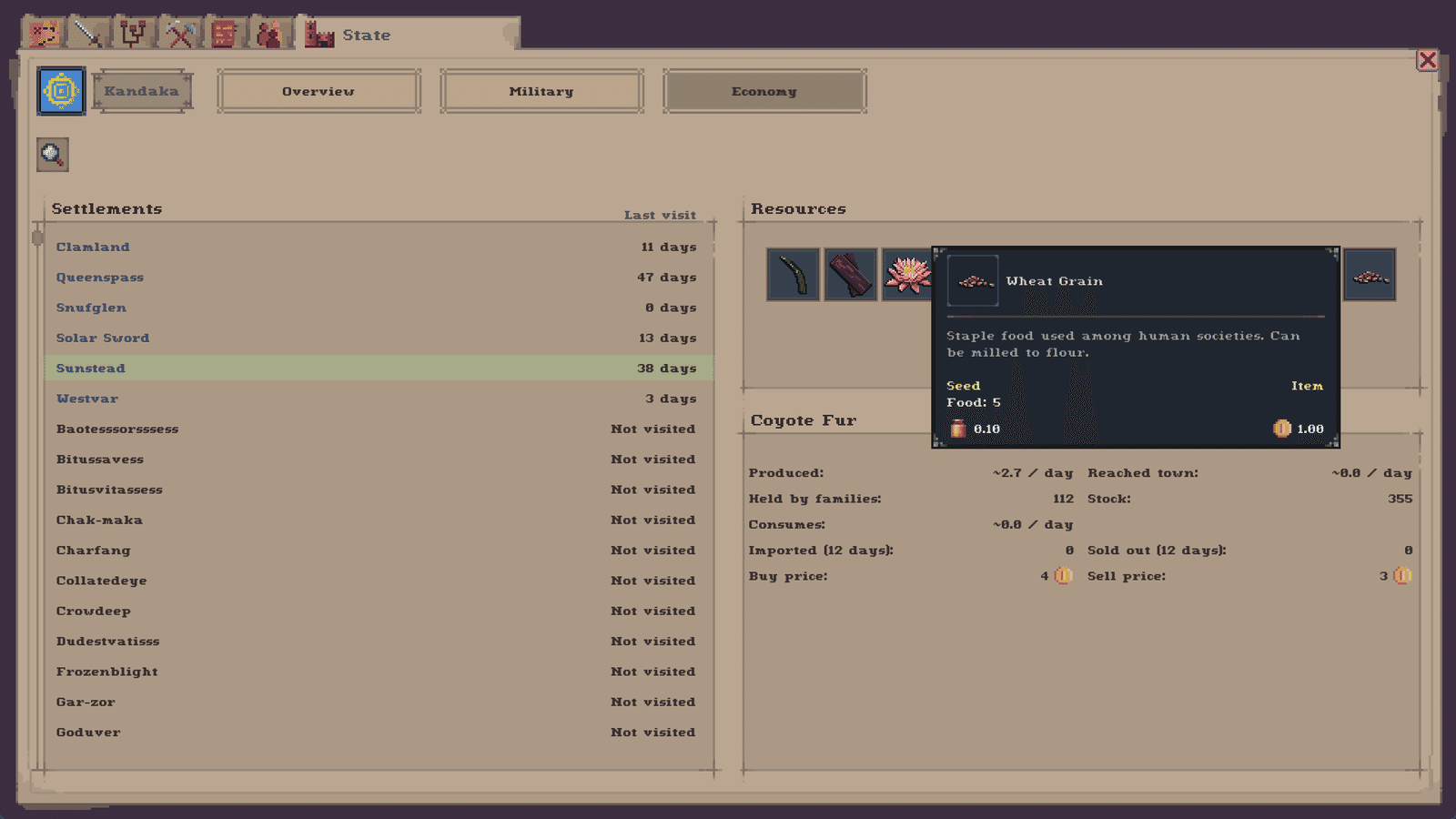
Task: Open the red book journal tab
Action: [x=224, y=34]
